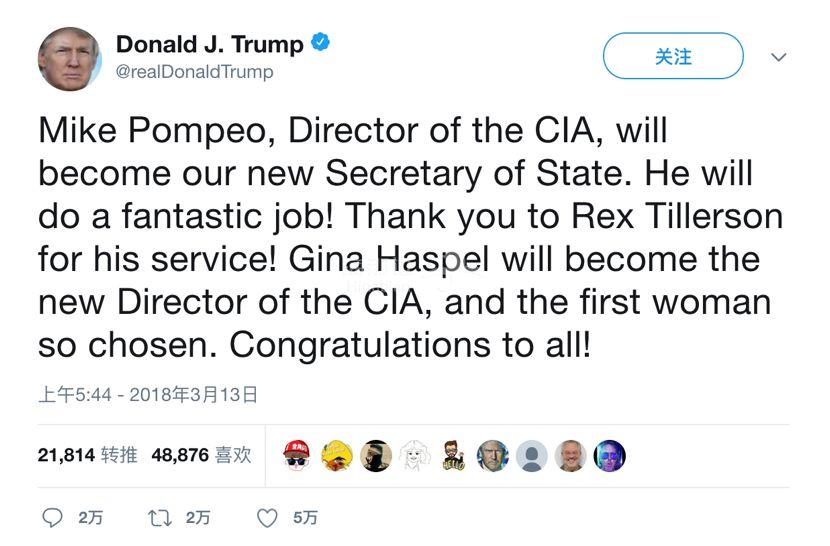
Task: Open the red-cap cartoon avatar liker
Action: [297, 456]
